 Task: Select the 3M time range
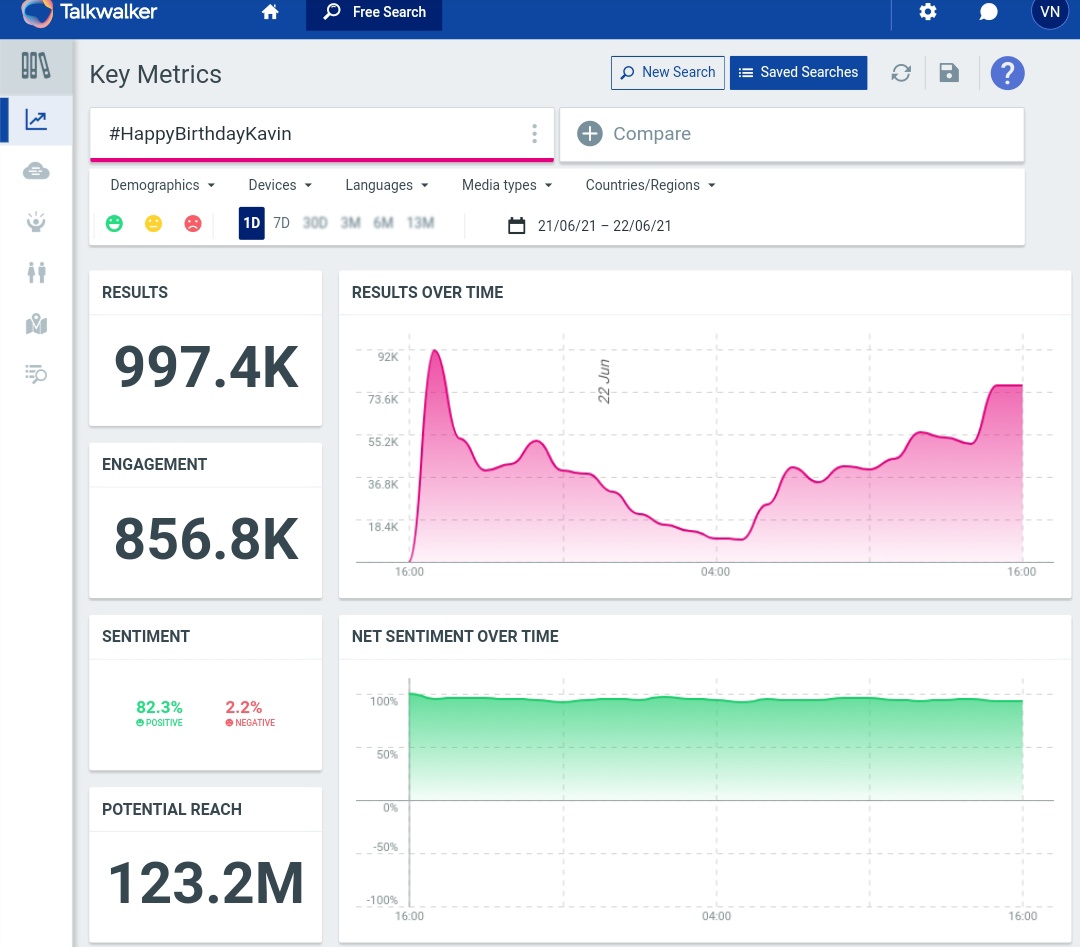351,223
